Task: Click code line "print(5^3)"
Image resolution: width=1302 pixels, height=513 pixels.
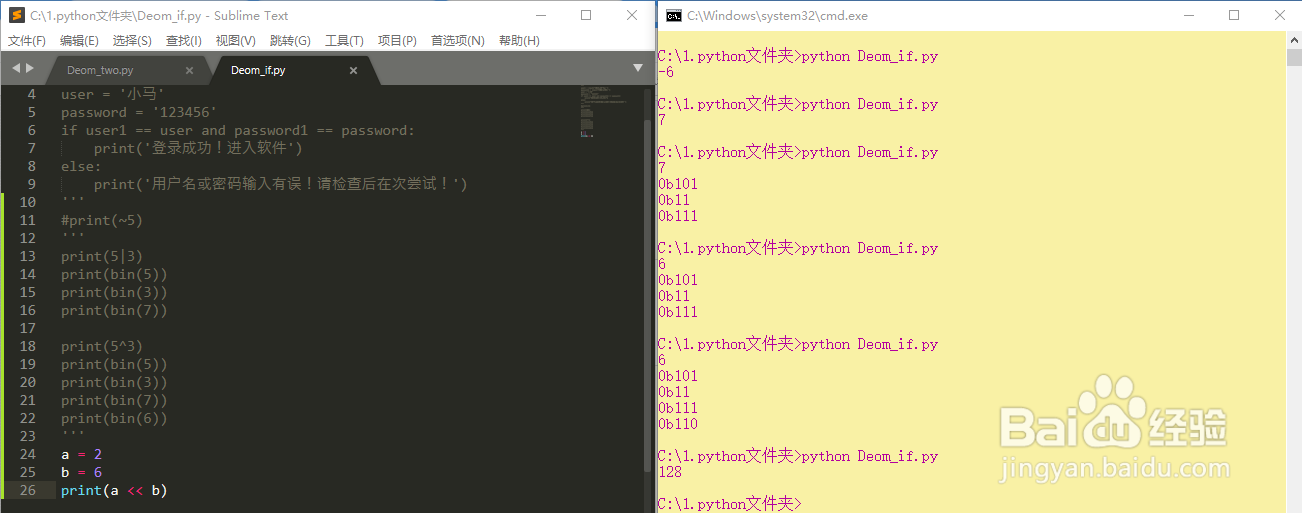Action: [x=102, y=346]
